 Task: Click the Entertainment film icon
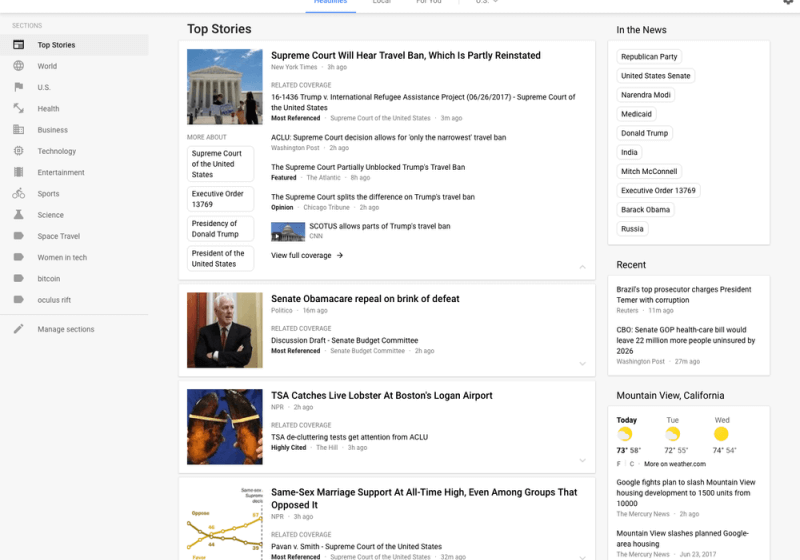point(18,172)
